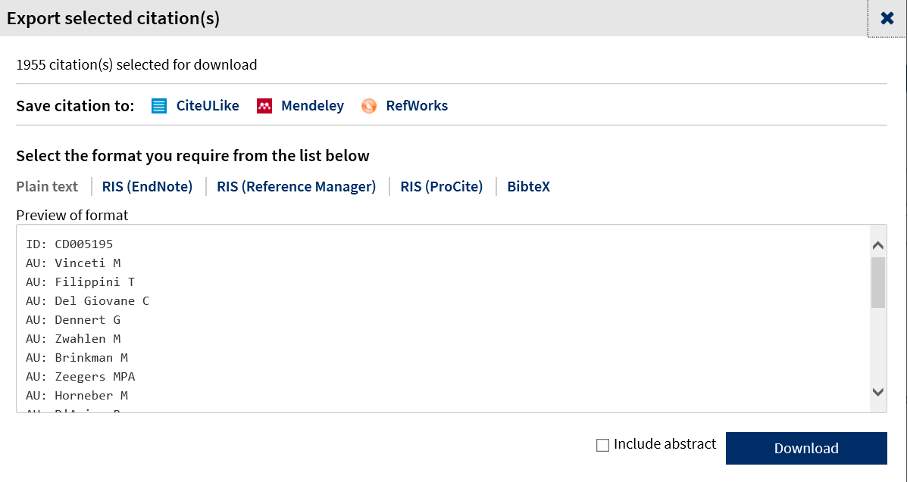Open the Mendeley save link
This screenshot has width=908, height=482.
pos(313,105)
